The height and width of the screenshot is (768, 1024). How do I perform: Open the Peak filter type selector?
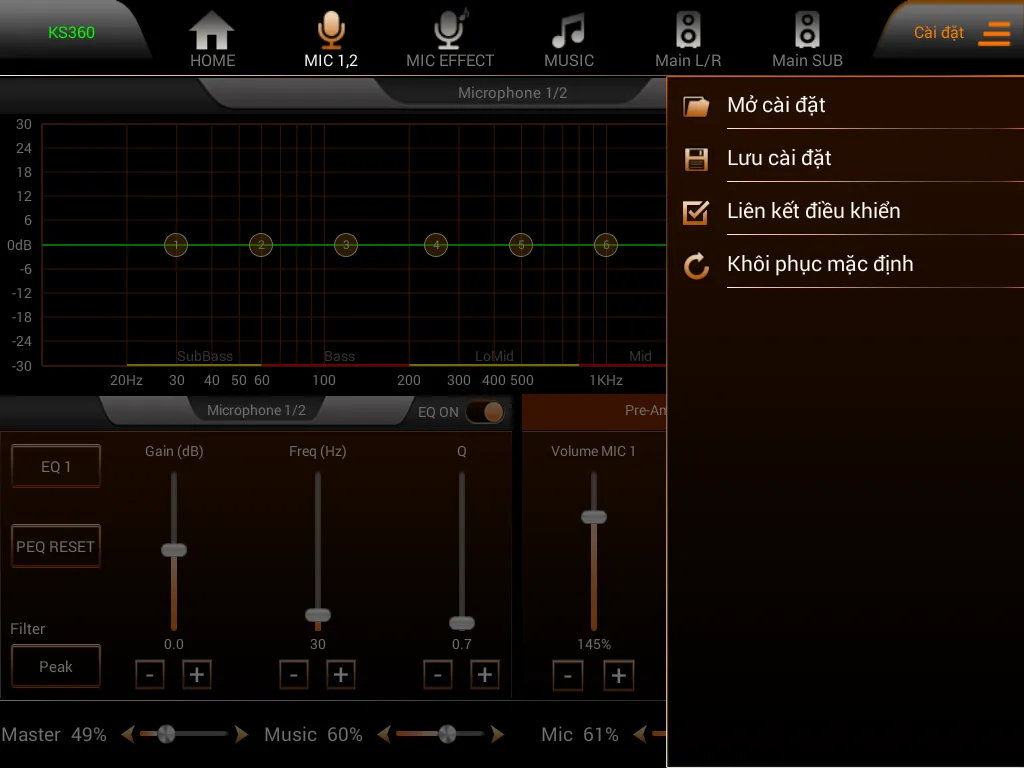coord(56,667)
